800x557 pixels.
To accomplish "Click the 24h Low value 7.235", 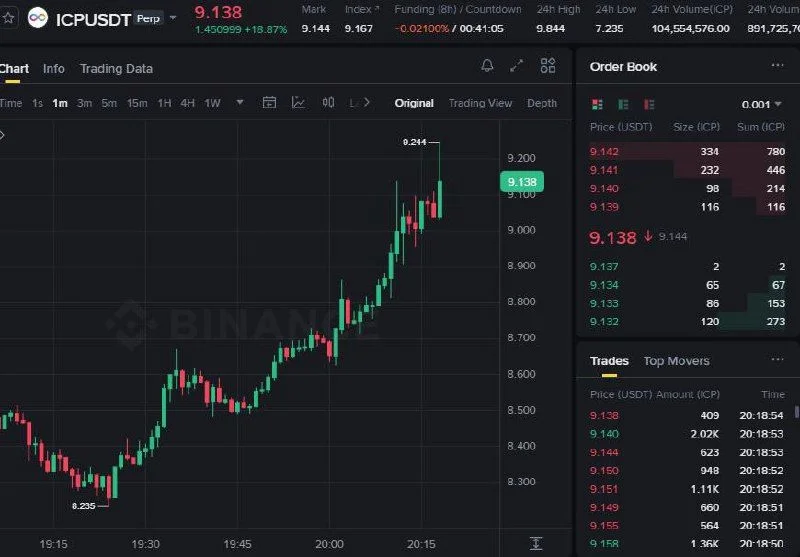I will (609, 29).
